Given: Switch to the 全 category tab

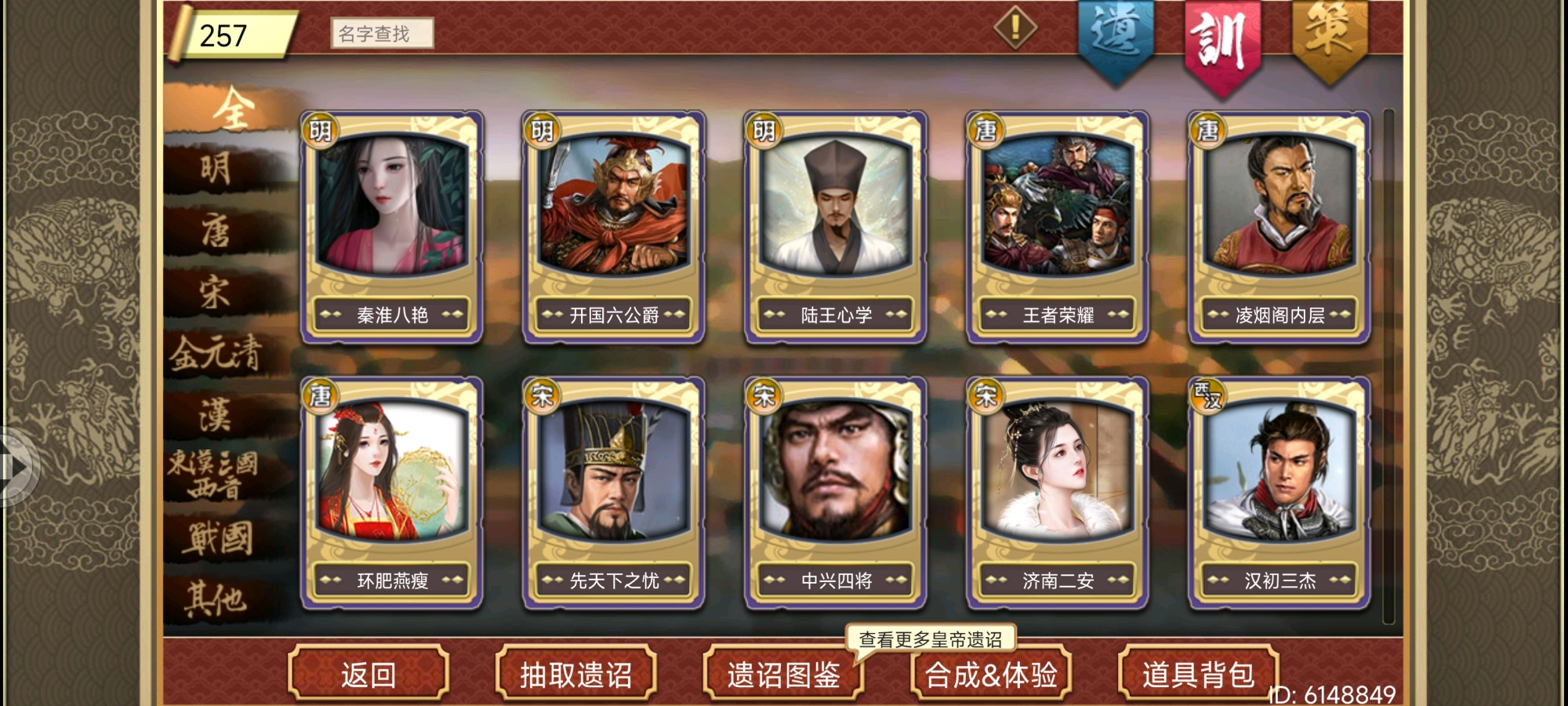Looking at the screenshot, I should coord(232,108).
